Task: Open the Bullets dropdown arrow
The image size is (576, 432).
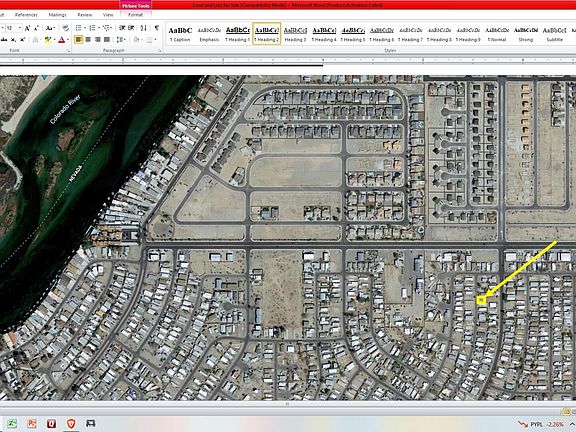Action: coord(84,28)
